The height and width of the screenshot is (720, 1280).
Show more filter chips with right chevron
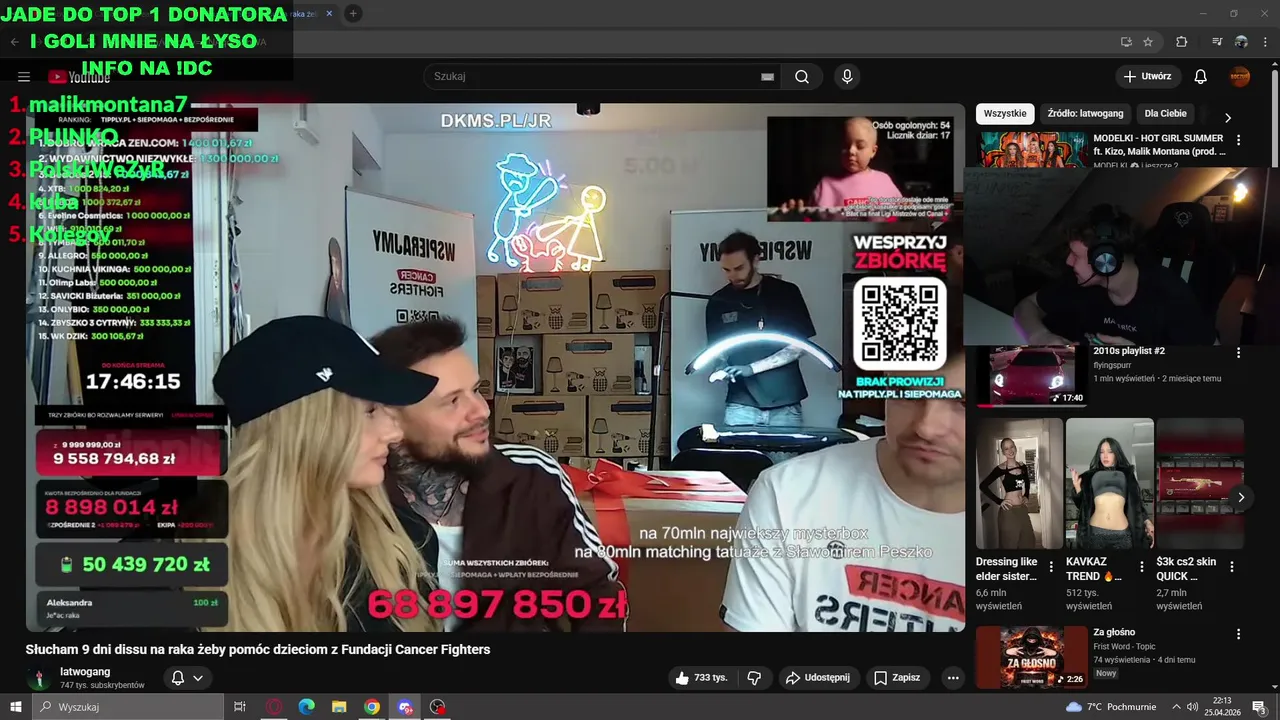(x=1228, y=117)
